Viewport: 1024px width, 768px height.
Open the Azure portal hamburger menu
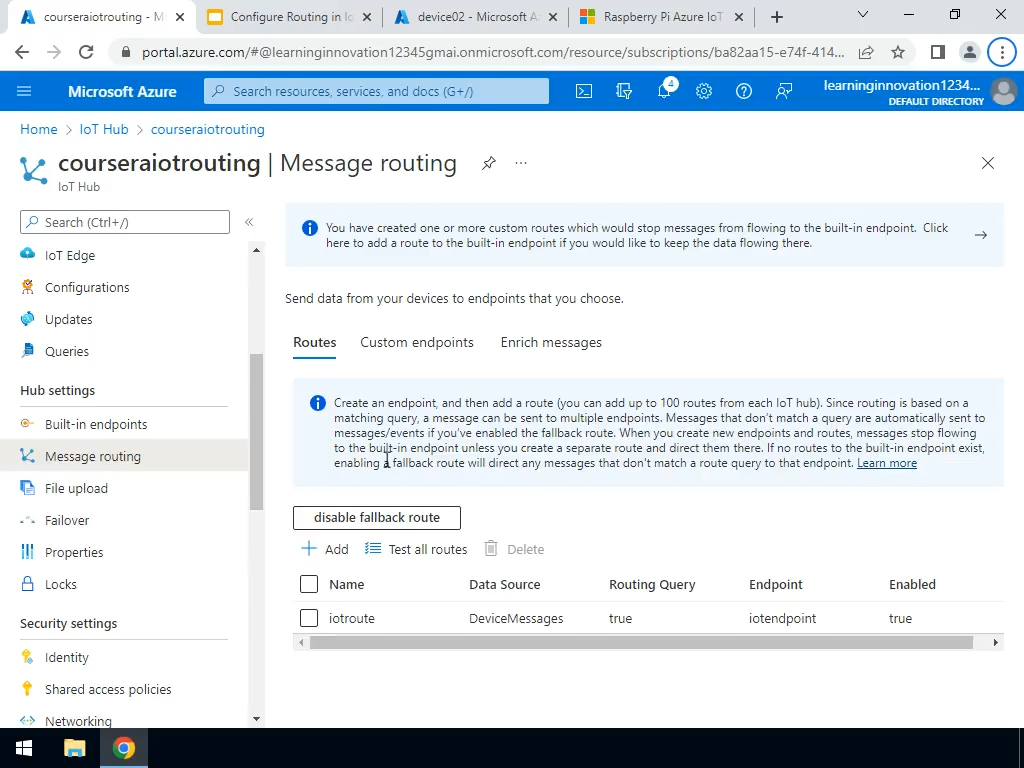(x=24, y=91)
